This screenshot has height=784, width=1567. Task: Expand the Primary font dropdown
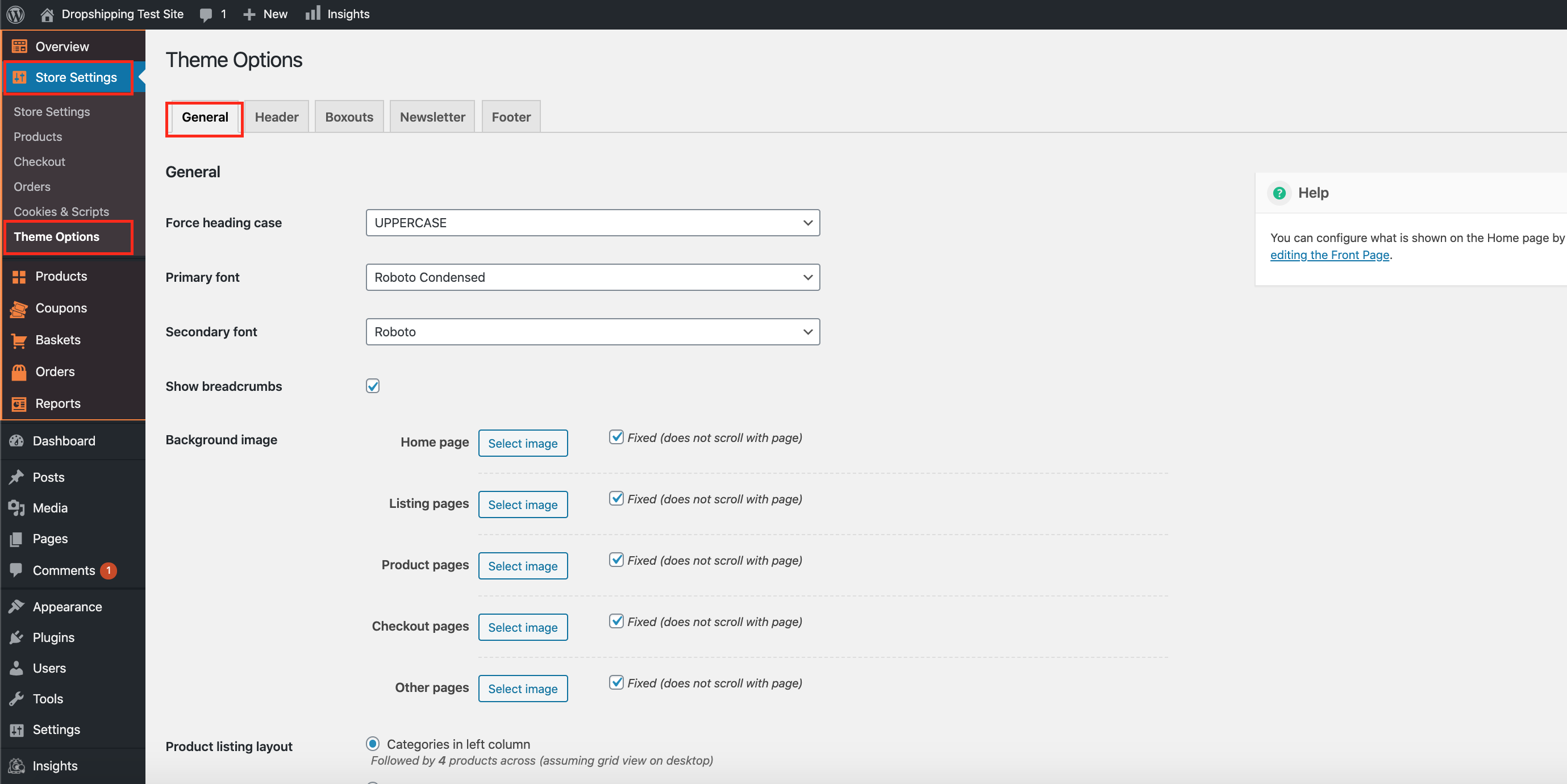tap(593, 277)
